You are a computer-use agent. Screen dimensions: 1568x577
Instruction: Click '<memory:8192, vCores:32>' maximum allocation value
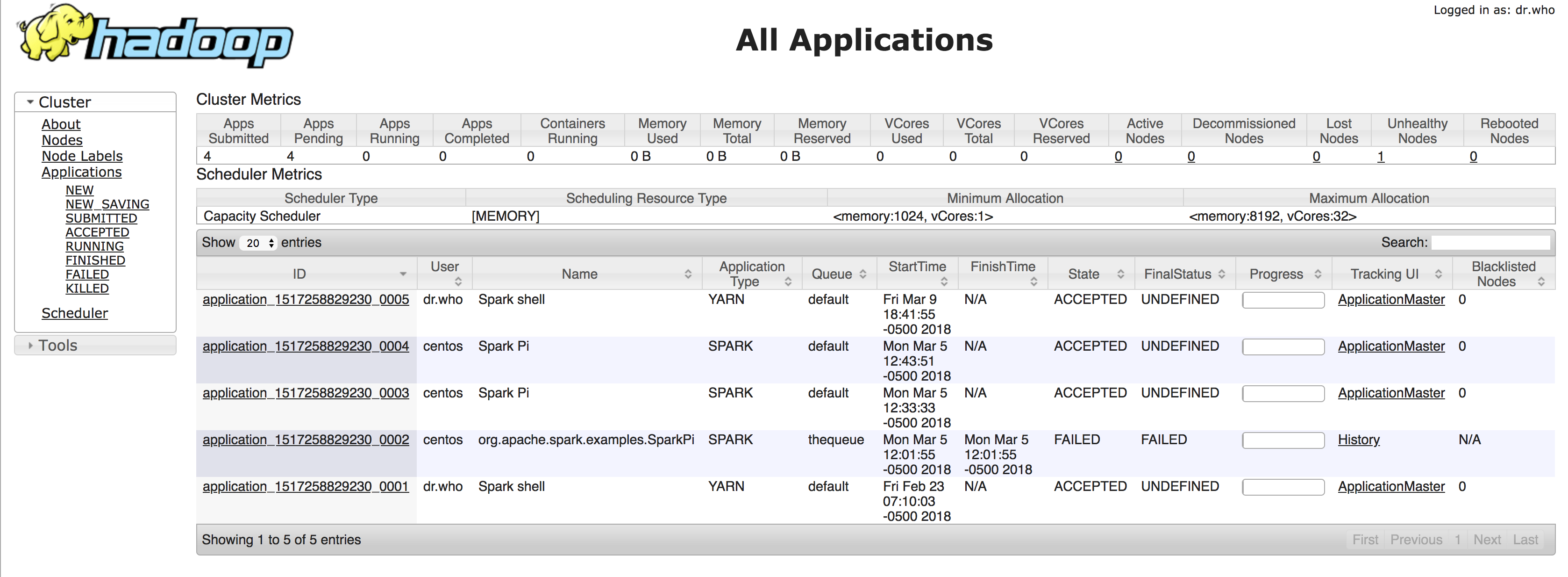[x=1273, y=216]
